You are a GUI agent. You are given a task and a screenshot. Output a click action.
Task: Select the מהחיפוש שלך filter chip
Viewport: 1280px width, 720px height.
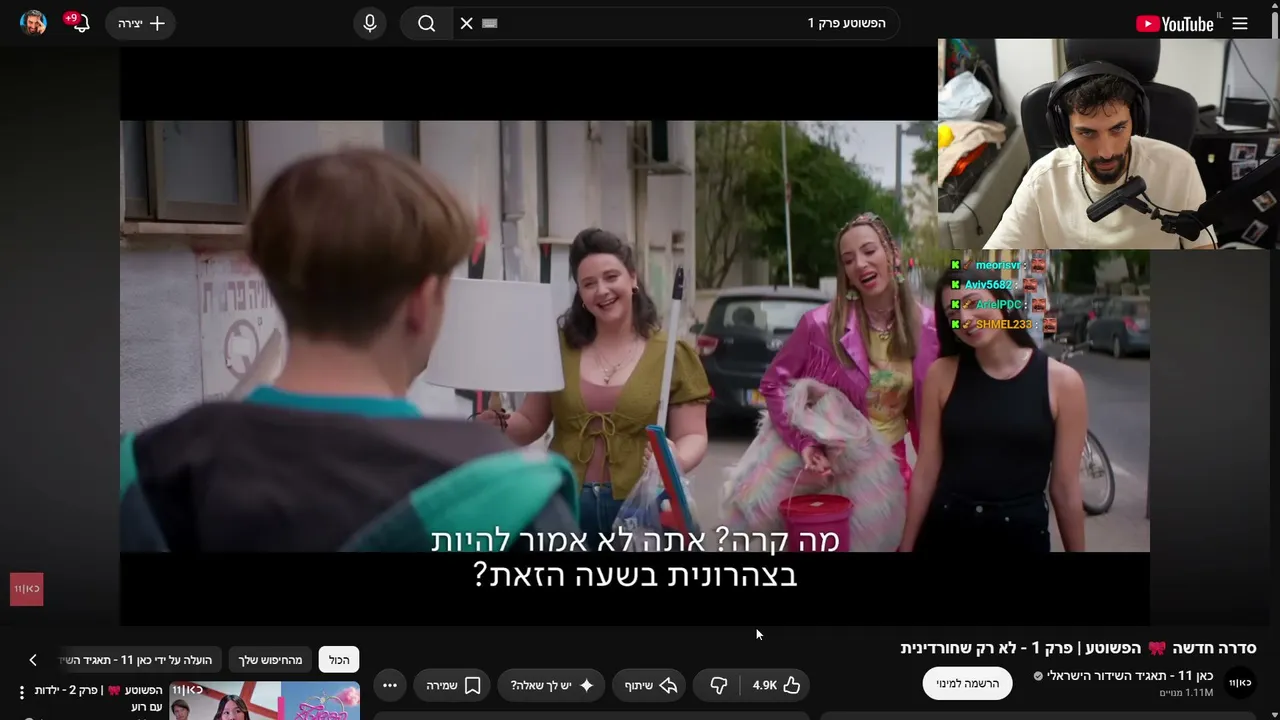click(270, 660)
